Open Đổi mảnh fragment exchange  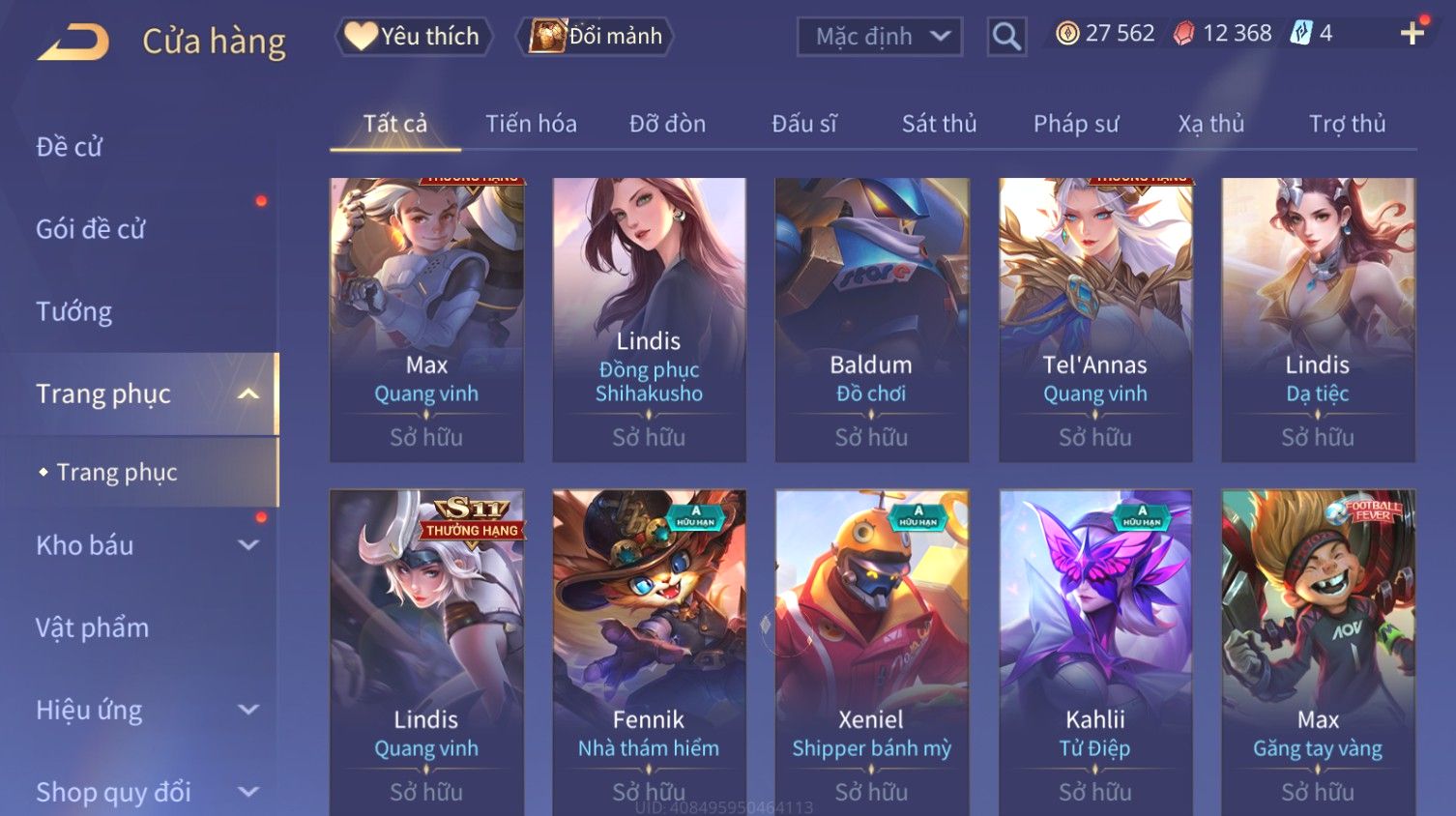coord(596,37)
